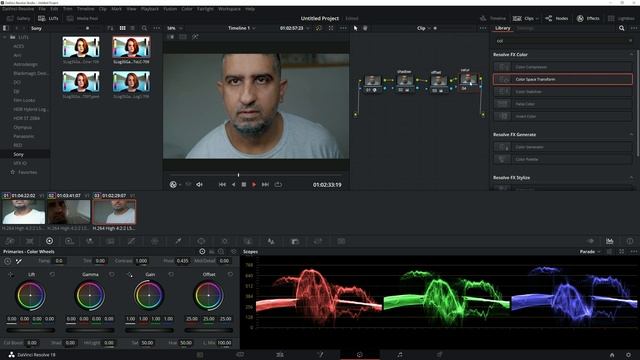Open the Tracker palette
The image size is (640, 360).
224,241
